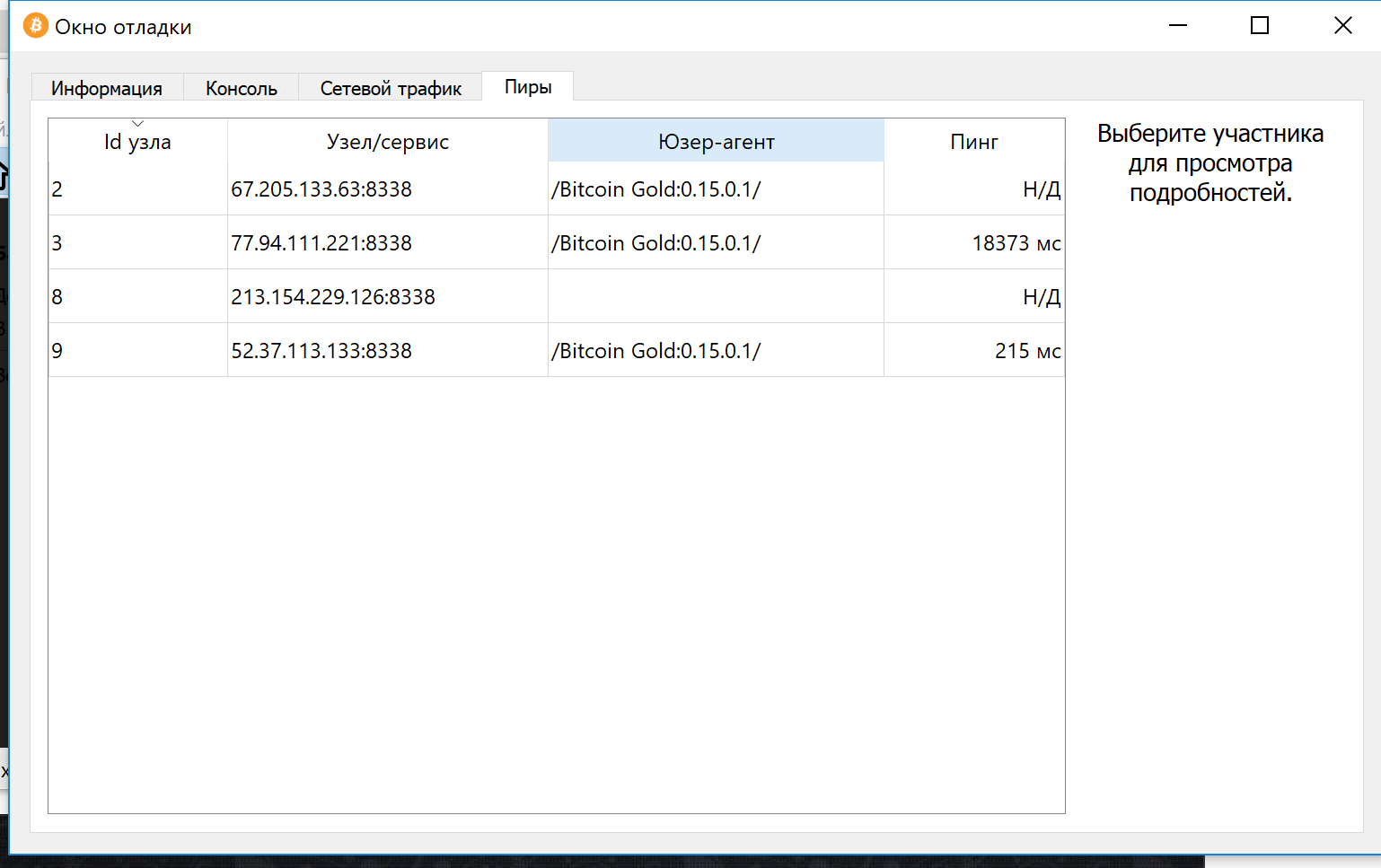Click the 18373 мс ping value
The height and width of the screenshot is (868, 1381).
1016,243
